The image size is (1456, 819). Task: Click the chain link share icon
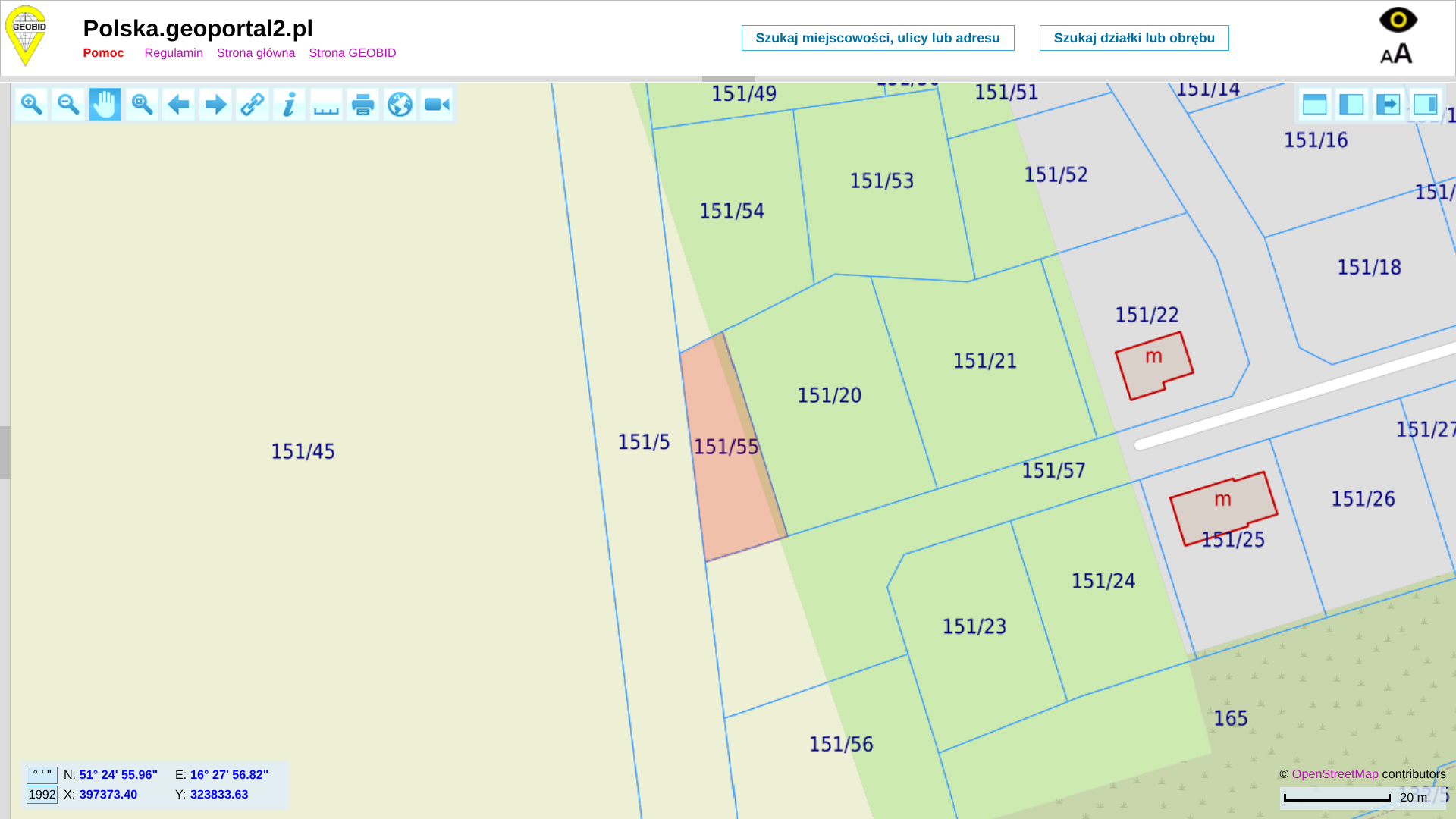point(253,105)
